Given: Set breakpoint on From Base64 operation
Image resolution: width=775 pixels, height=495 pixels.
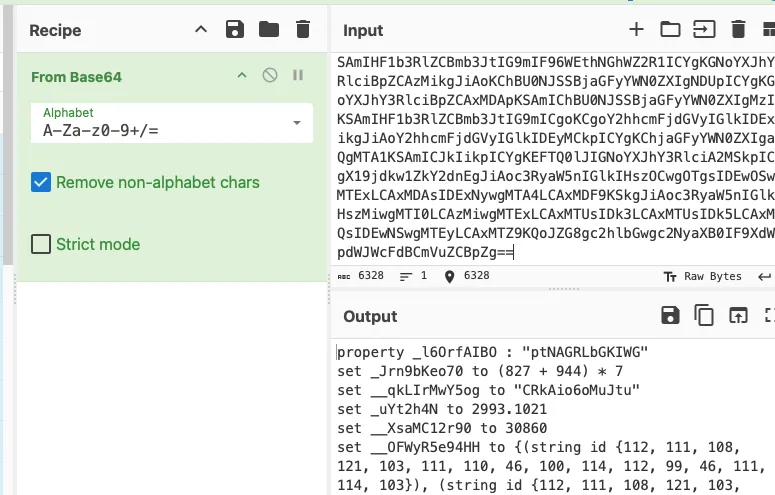Looking at the screenshot, I should tap(298, 75).
